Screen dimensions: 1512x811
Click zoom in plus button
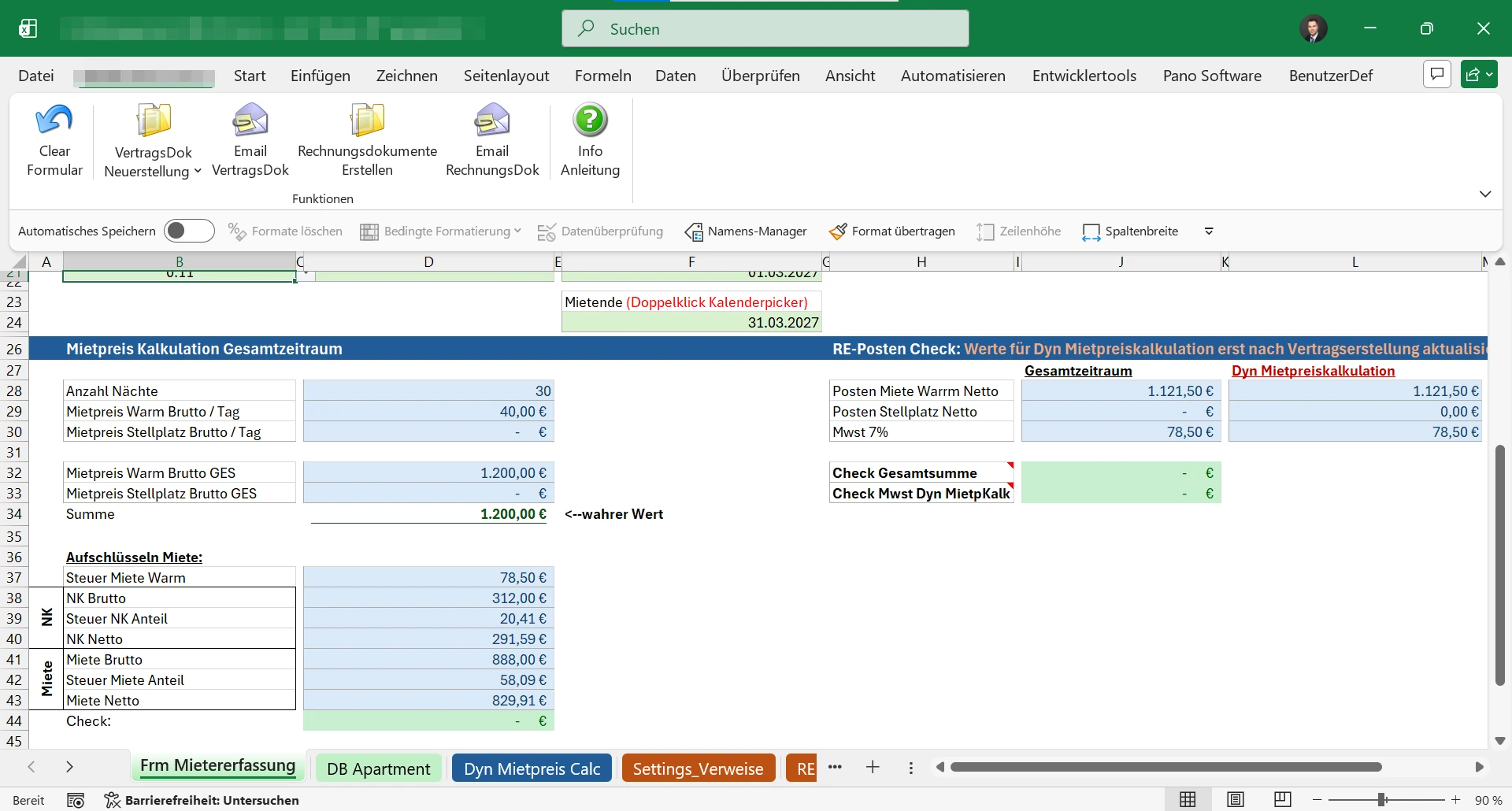click(x=1455, y=800)
